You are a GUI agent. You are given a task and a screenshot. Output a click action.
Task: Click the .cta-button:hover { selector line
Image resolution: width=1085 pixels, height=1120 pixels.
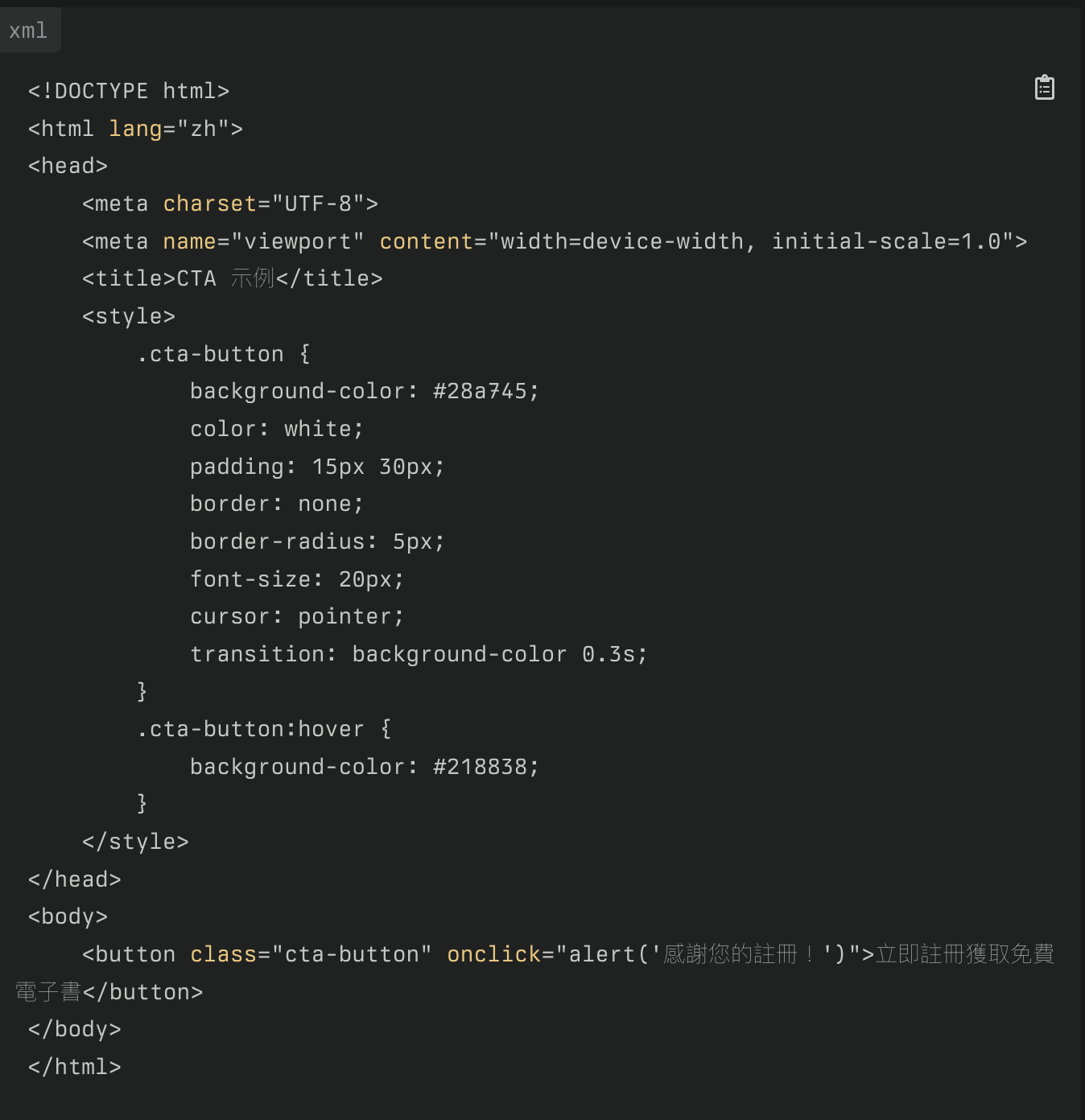pos(264,729)
